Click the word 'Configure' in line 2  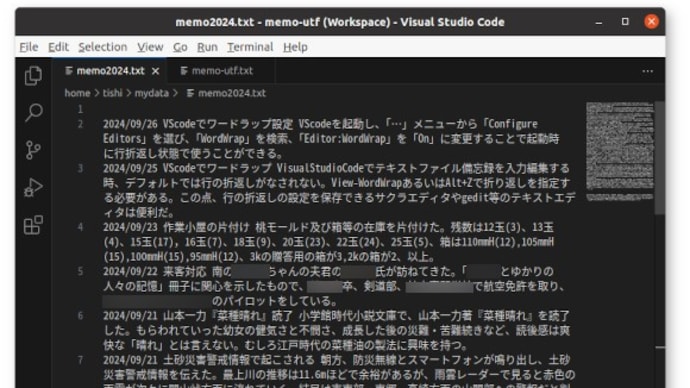point(513,124)
